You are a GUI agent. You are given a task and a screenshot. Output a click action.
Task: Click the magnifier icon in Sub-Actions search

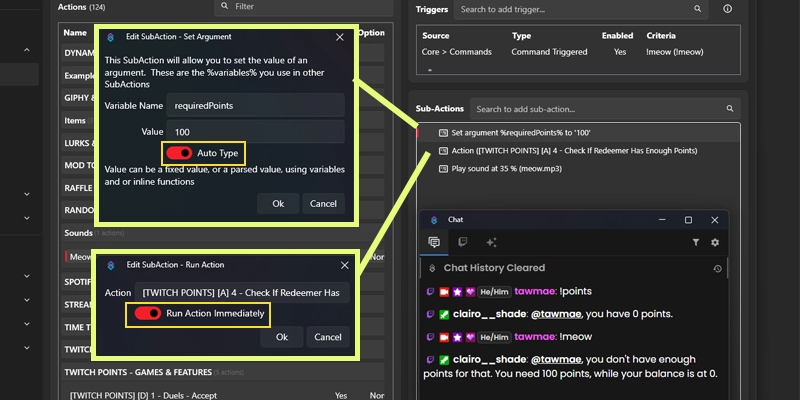point(730,109)
